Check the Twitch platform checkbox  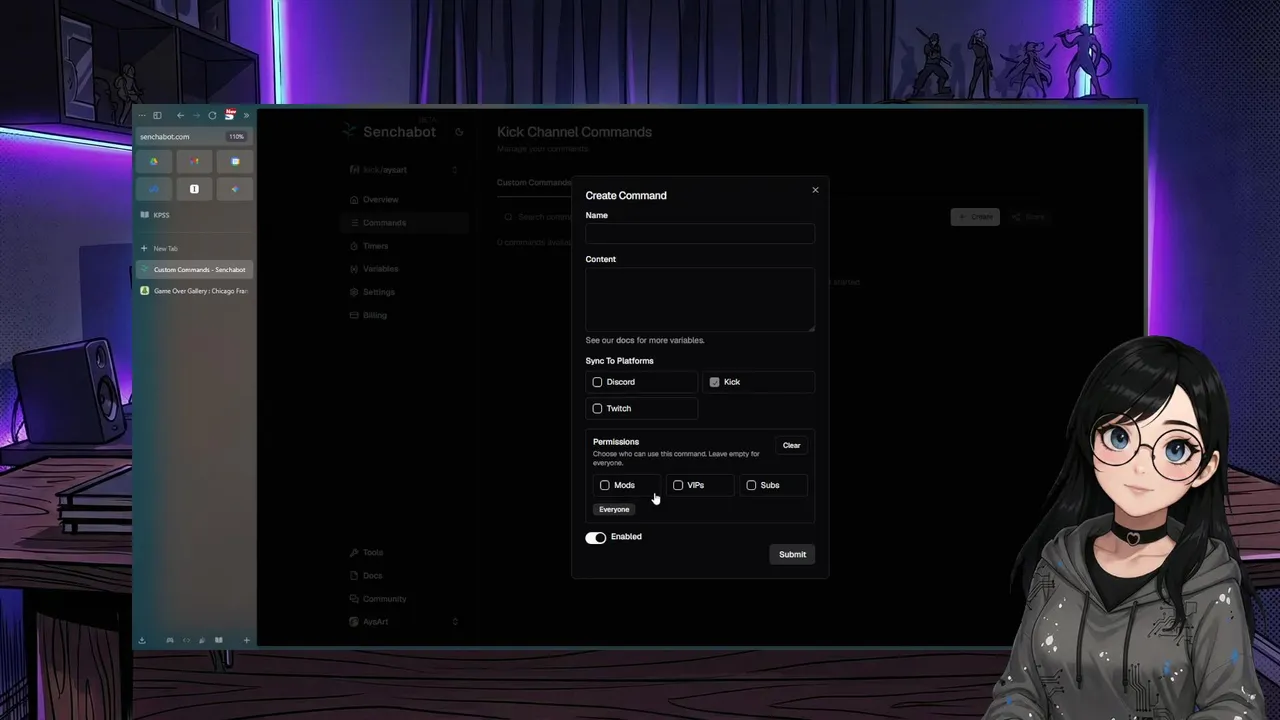tap(598, 408)
